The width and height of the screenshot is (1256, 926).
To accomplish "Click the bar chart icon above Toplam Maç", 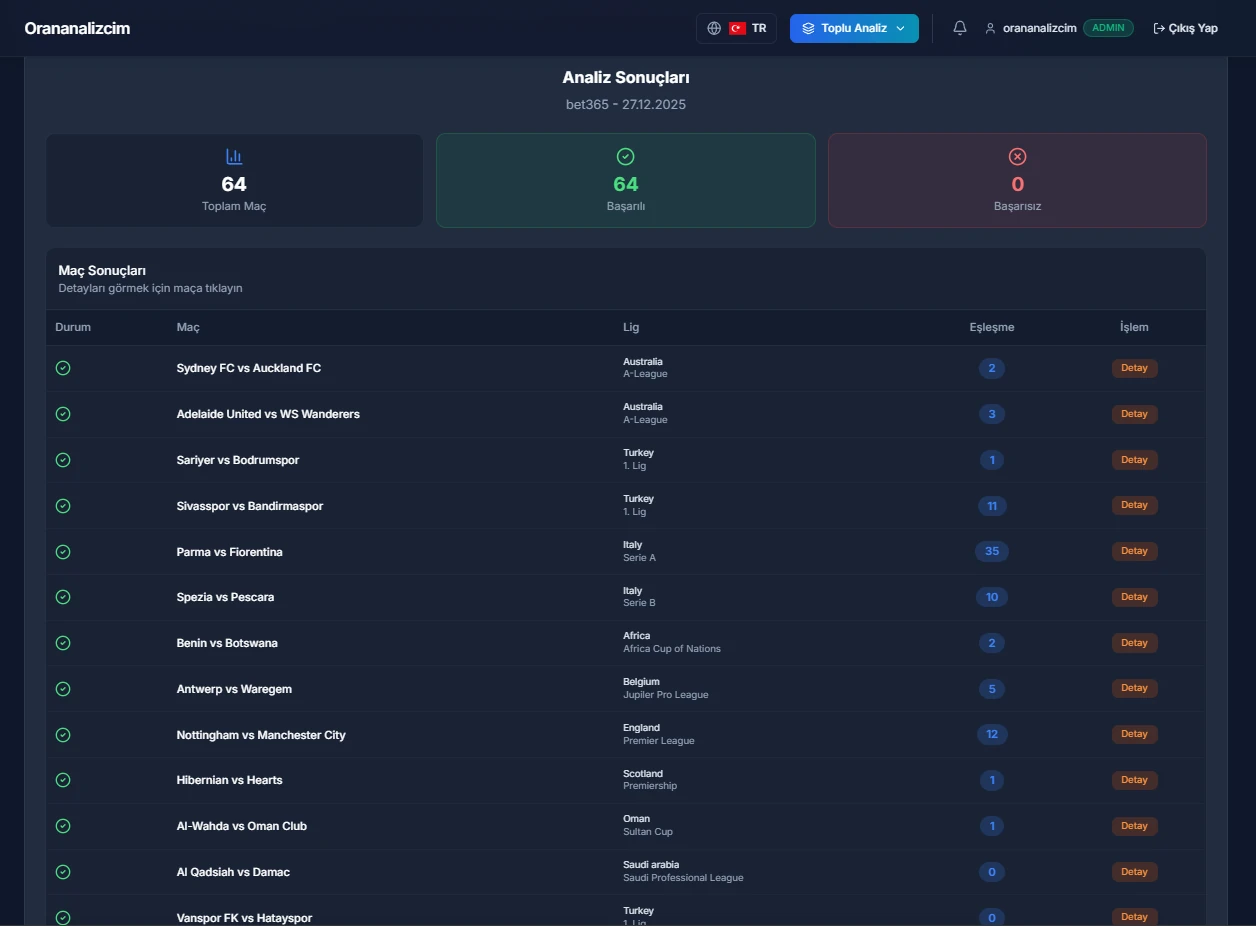I will point(234,157).
